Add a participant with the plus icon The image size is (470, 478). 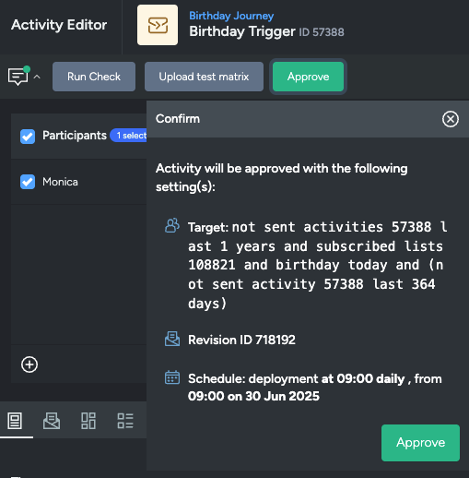point(29,364)
